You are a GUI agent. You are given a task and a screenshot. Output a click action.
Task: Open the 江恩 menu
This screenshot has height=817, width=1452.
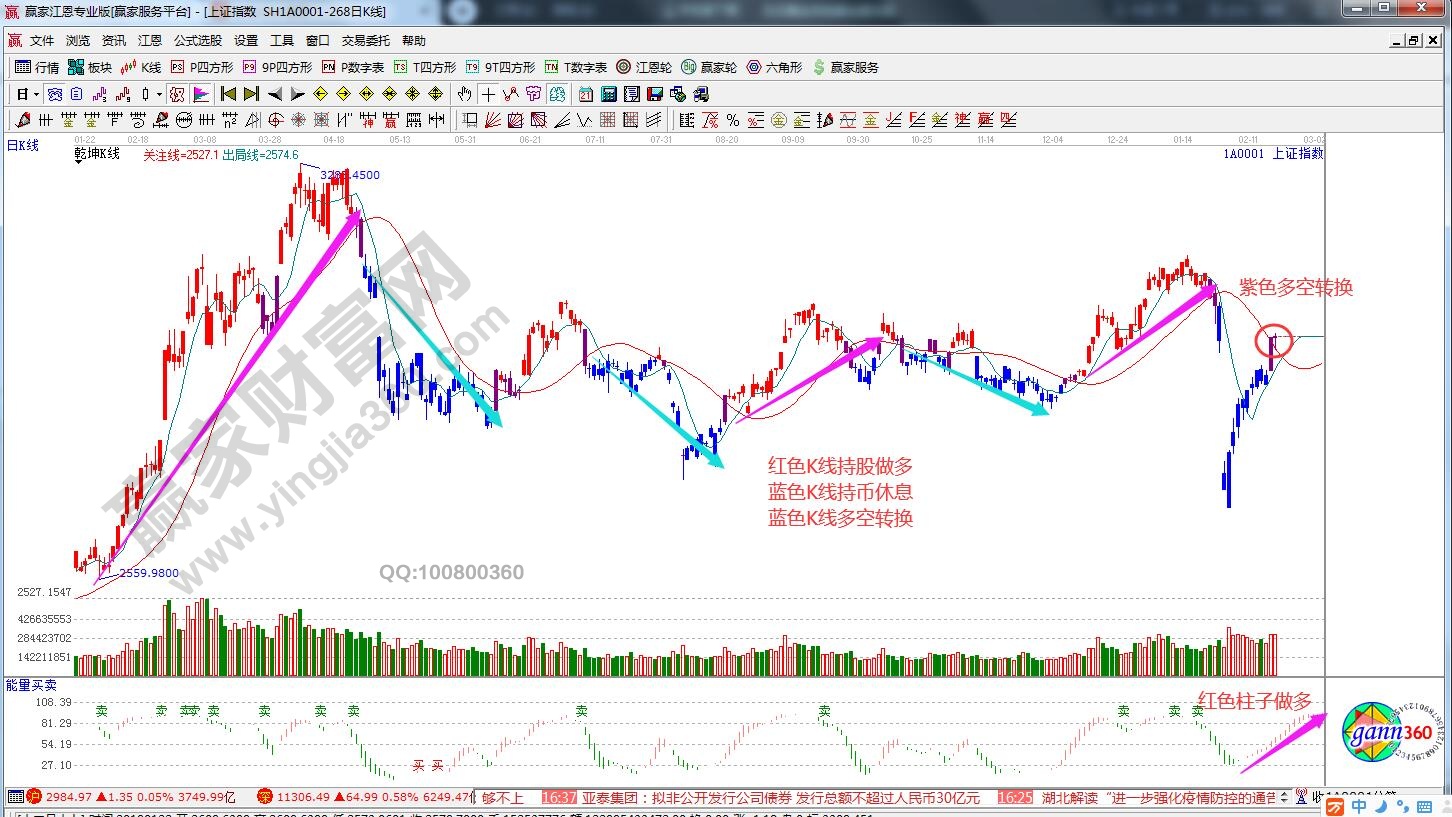pos(150,41)
